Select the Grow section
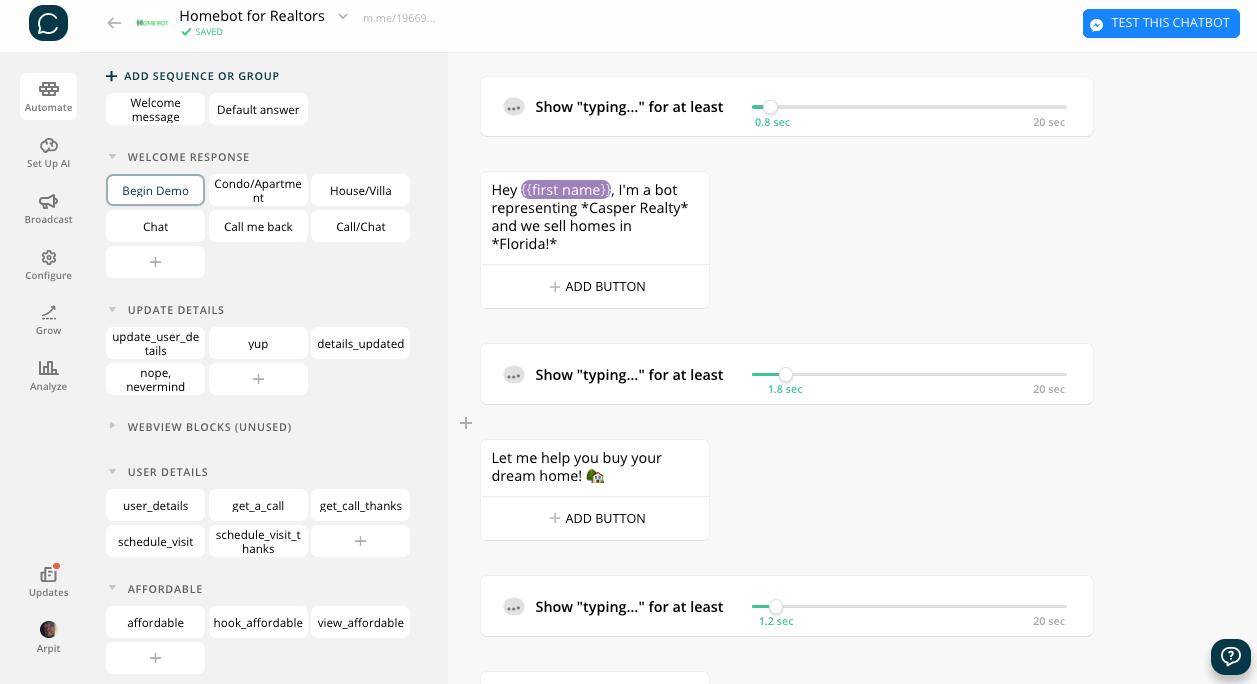 click(x=48, y=319)
